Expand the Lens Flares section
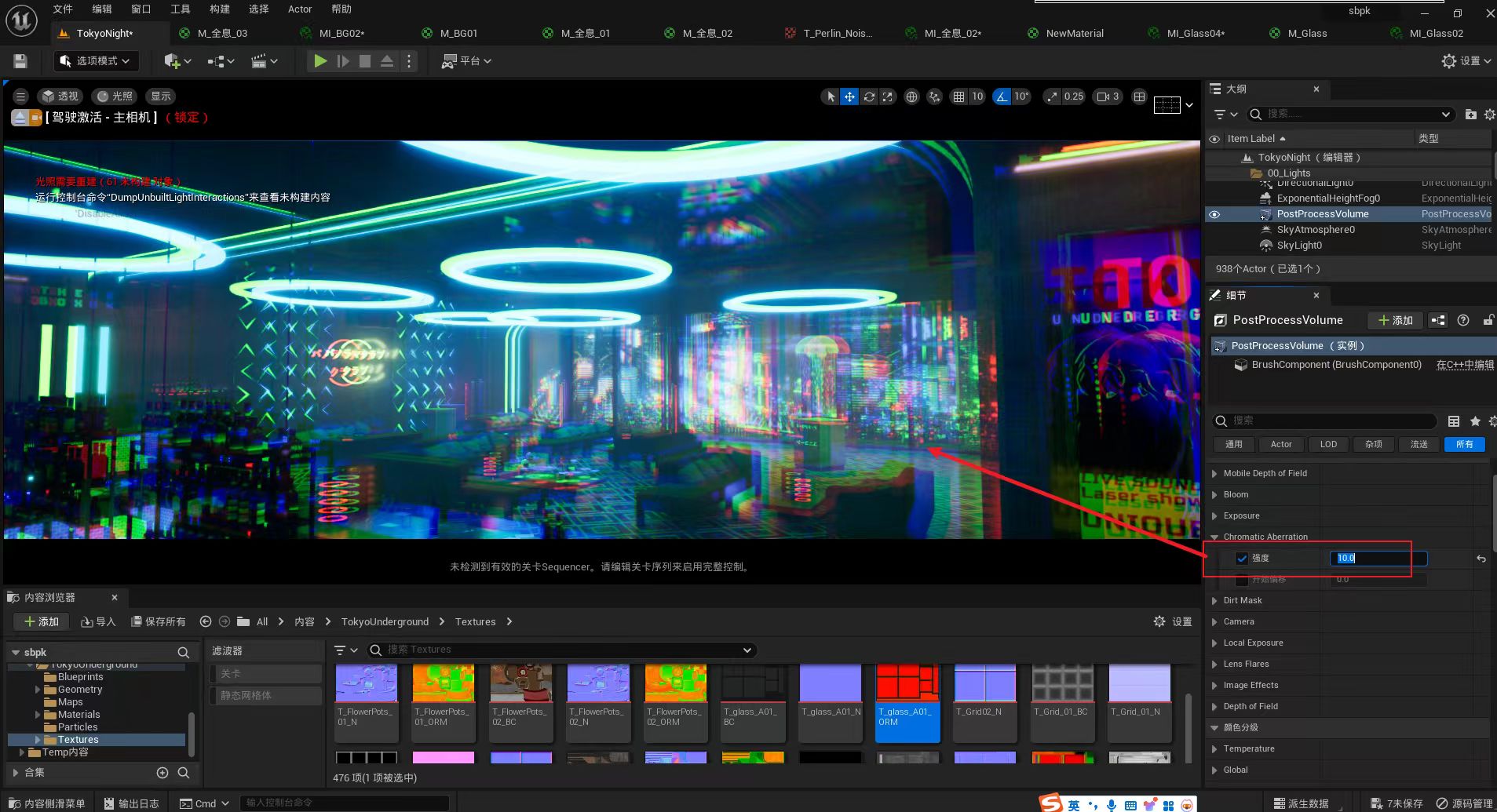This screenshot has width=1497, height=812. 1214,665
